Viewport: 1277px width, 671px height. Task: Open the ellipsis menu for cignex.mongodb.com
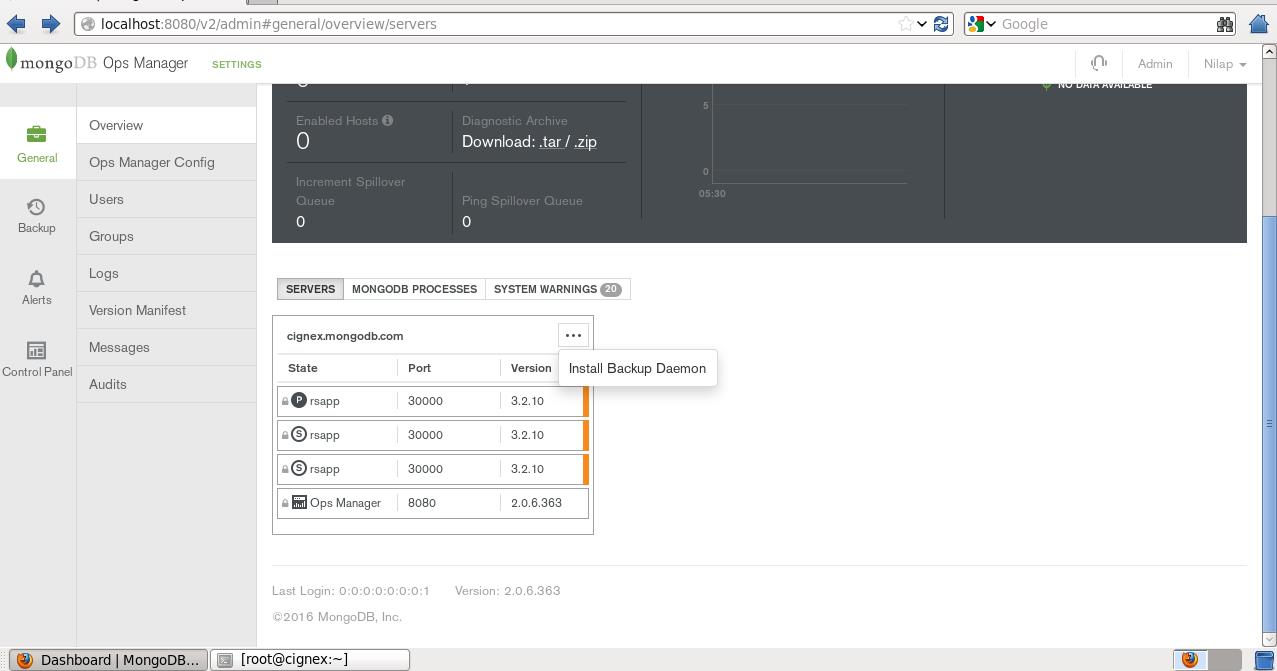pyautogui.click(x=573, y=335)
